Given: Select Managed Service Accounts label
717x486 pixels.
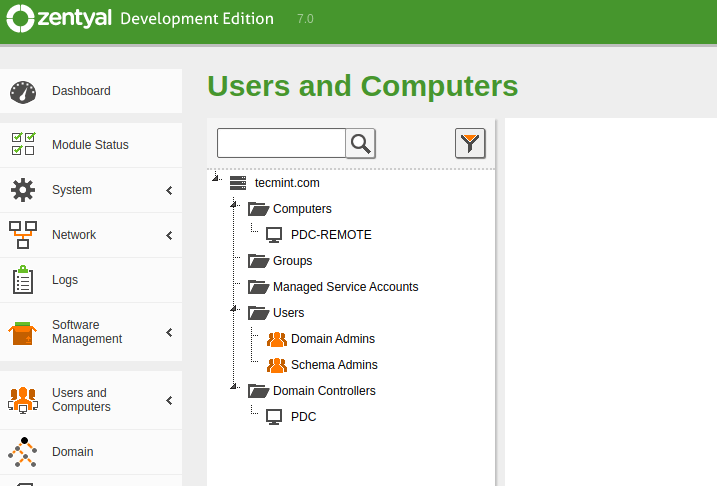Looking at the screenshot, I should (x=346, y=287).
